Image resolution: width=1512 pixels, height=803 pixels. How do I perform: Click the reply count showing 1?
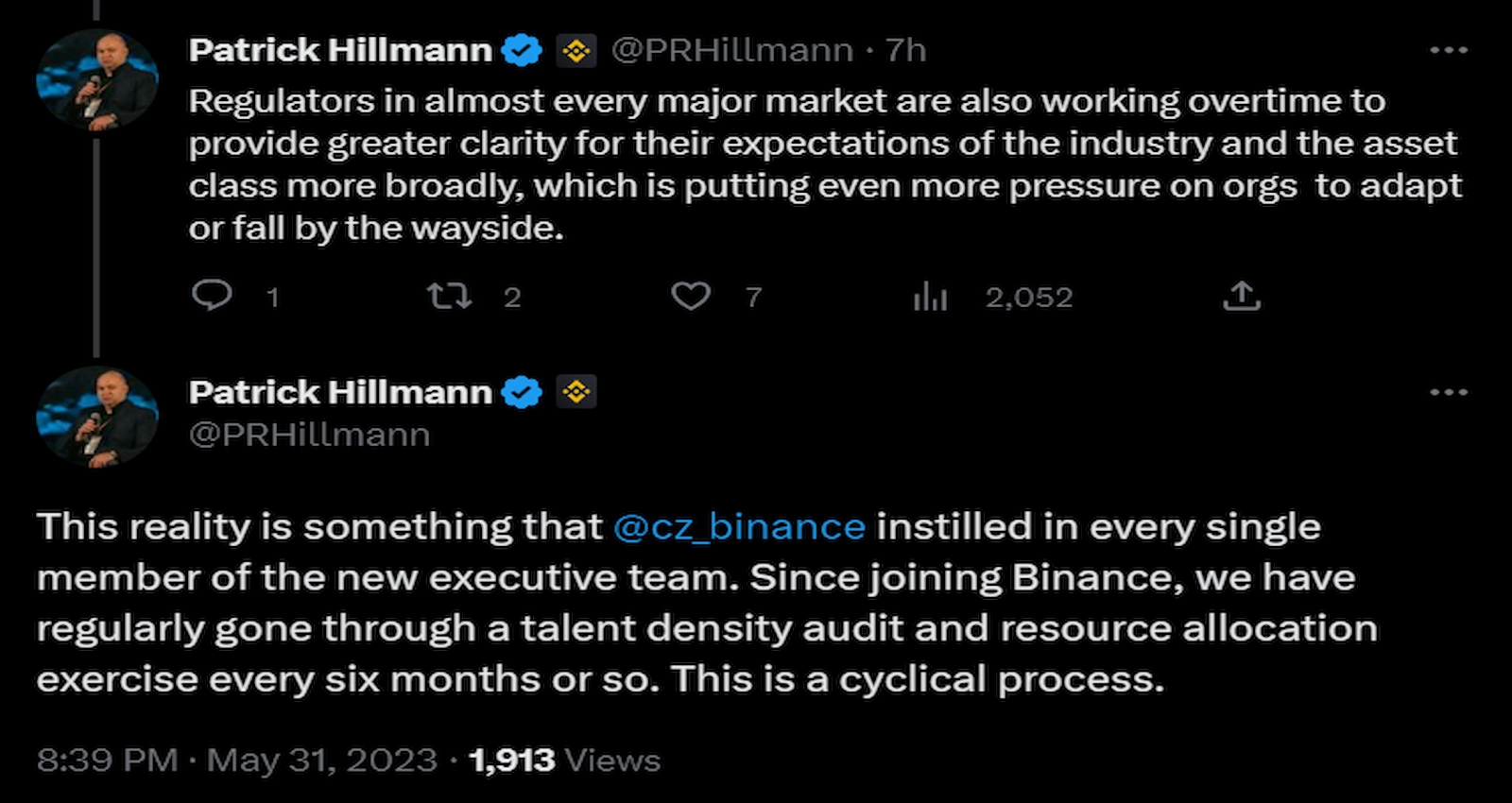[x=272, y=297]
